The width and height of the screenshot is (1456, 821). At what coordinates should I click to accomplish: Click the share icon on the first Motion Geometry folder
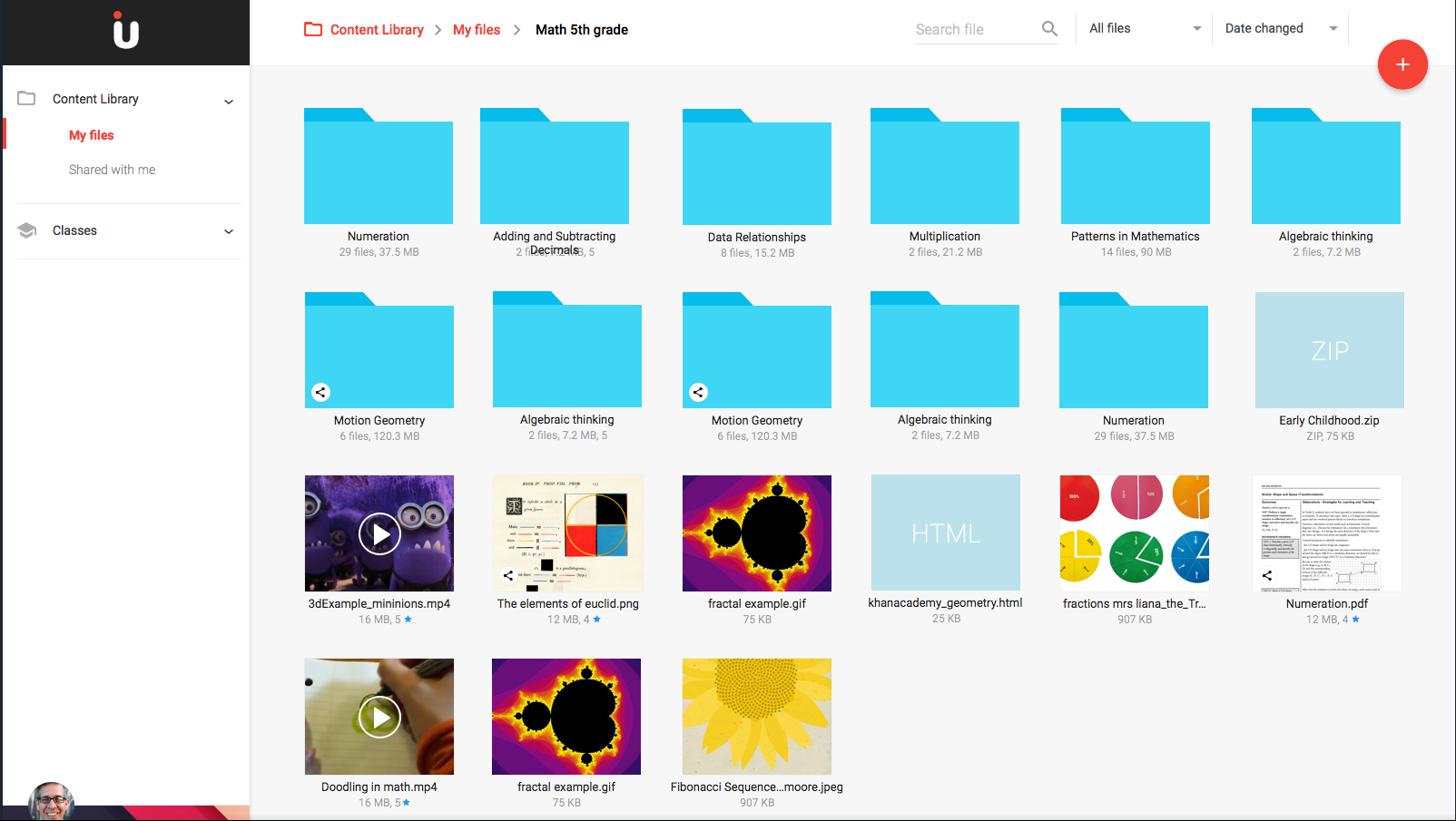click(320, 392)
